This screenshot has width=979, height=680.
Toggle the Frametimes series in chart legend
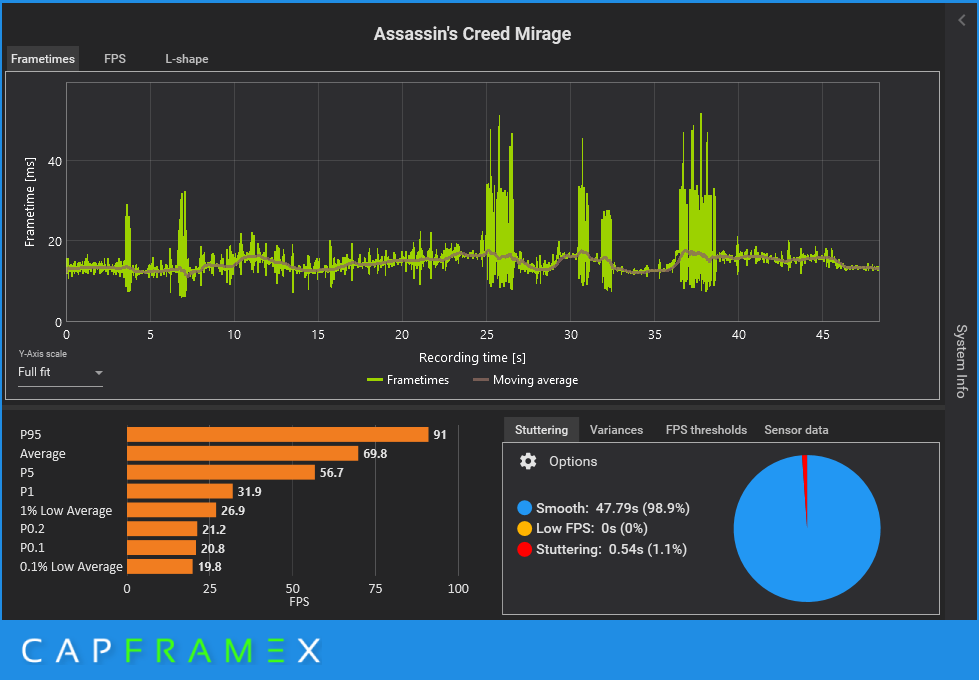point(408,380)
